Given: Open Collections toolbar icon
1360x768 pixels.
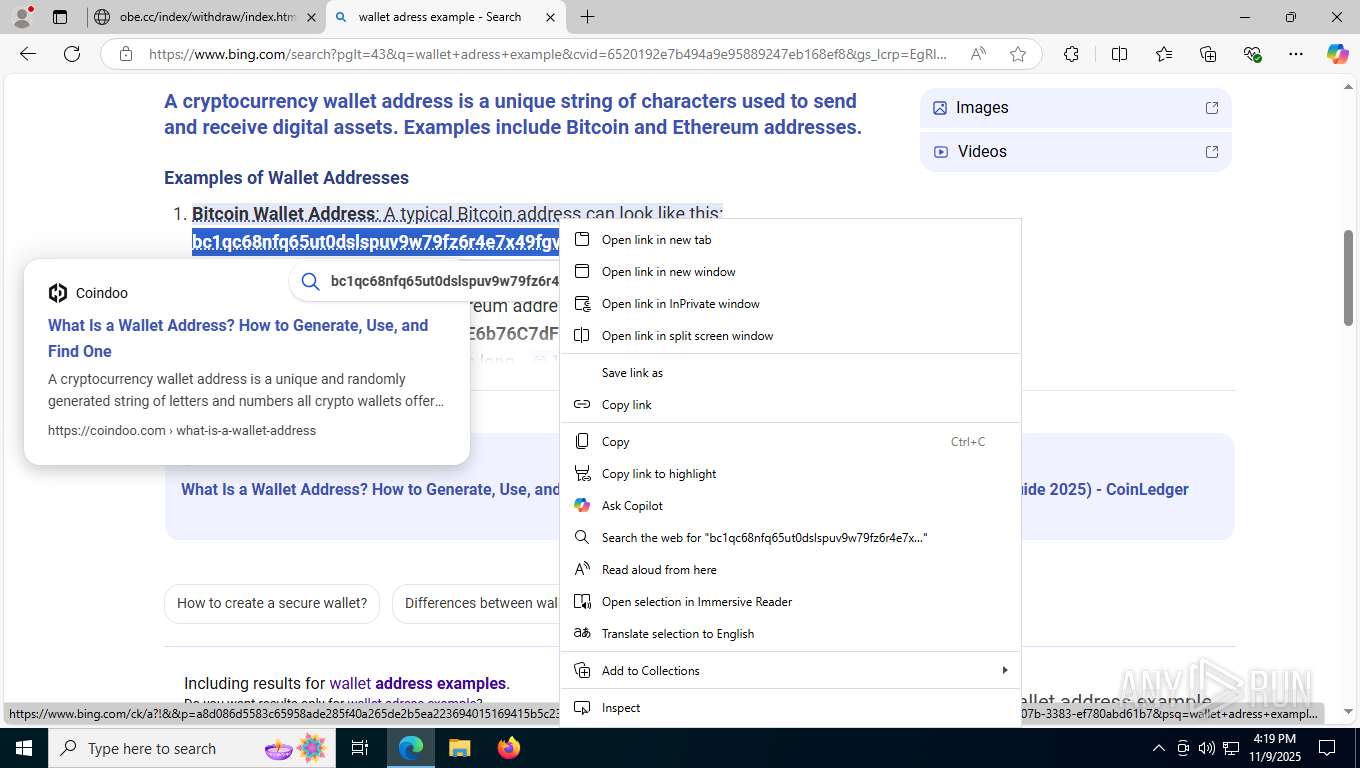Looking at the screenshot, I should coord(1208,54).
